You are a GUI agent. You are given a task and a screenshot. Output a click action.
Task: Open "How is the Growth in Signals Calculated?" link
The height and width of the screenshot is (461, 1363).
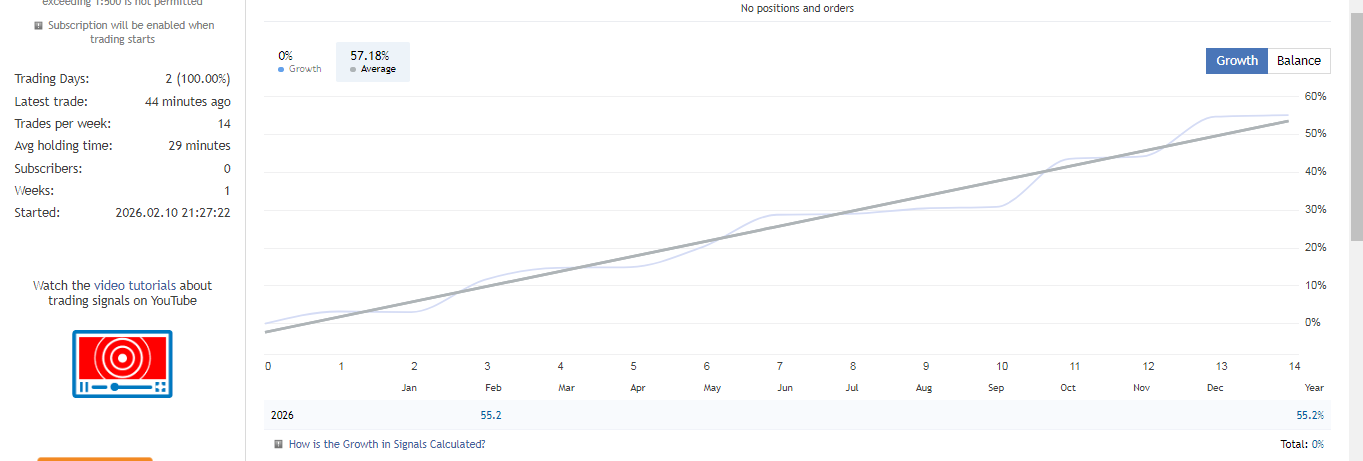[x=387, y=444]
